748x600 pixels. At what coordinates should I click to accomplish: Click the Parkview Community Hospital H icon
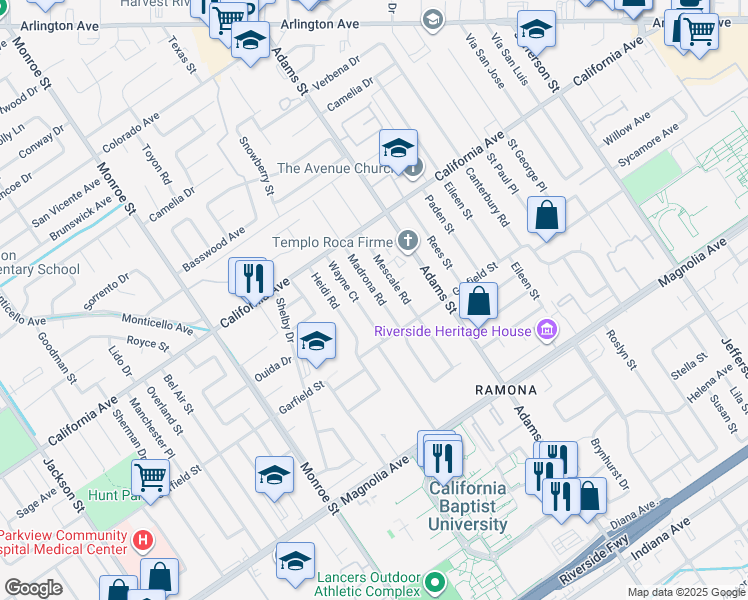pos(143,541)
